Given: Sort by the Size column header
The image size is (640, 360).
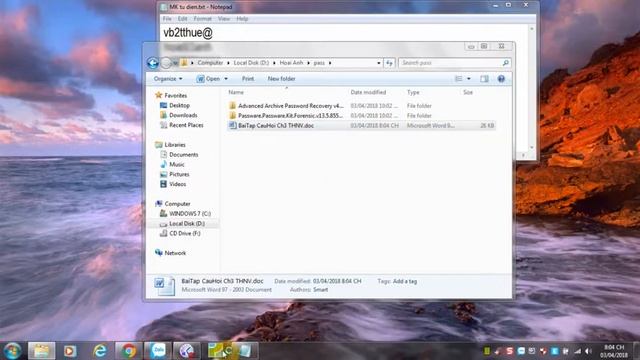Looking at the screenshot, I should (468, 92).
